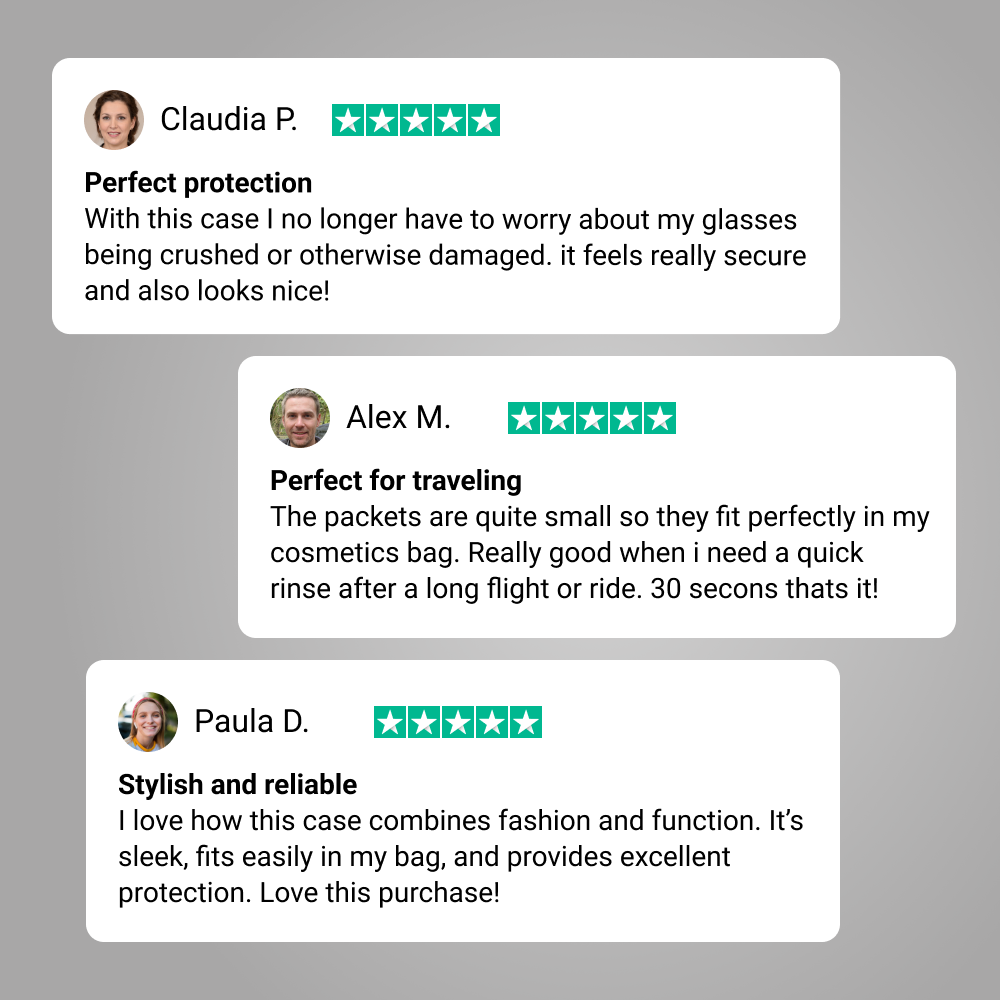This screenshot has height=1000, width=1000.
Task: Select the "Stylish and reliable" review title
Action: tap(238, 784)
